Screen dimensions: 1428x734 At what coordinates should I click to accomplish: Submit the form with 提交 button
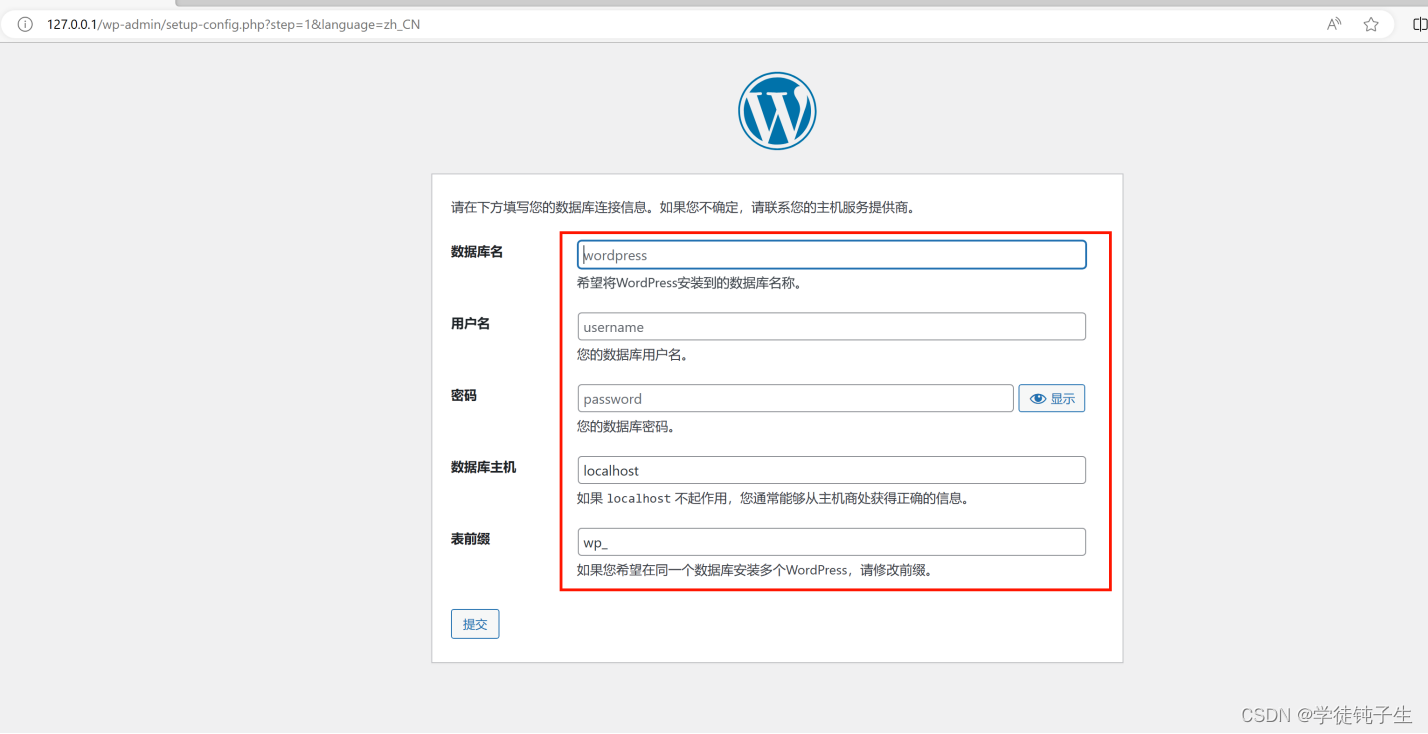[475, 624]
